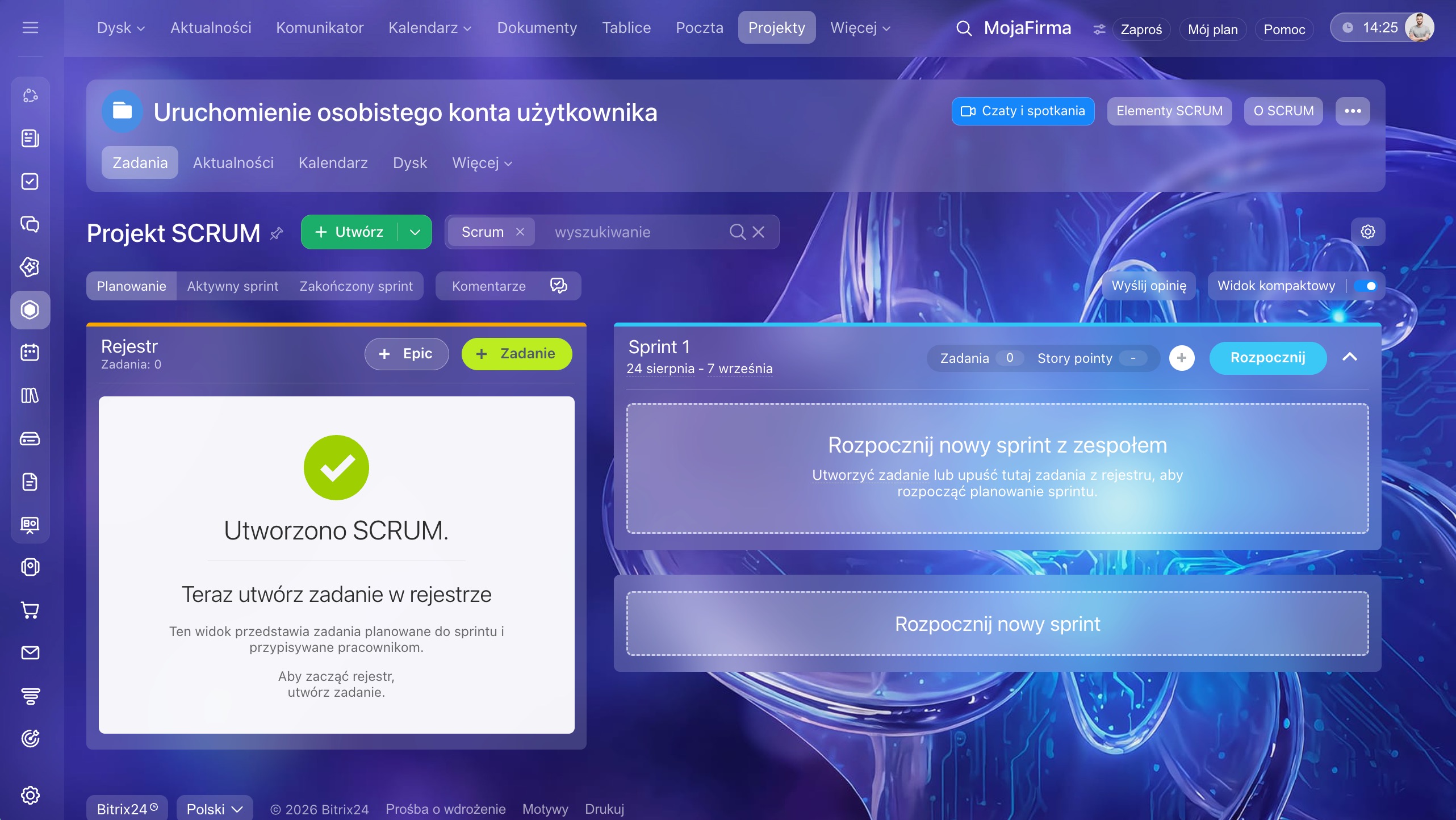Toggle the Widok kompaktowy switch
Screen dimensions: 1456x820
tap(1365, 286)
